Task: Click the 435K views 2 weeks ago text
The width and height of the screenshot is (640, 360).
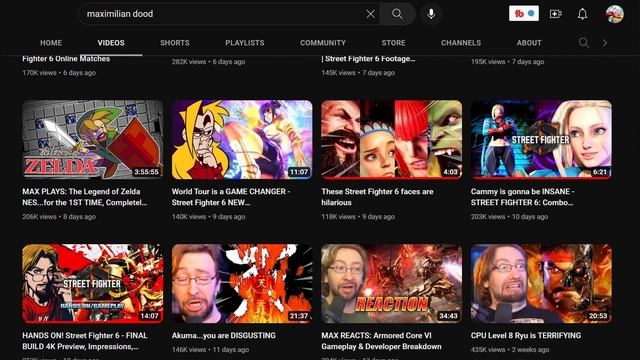Action: tap(511, 350)
